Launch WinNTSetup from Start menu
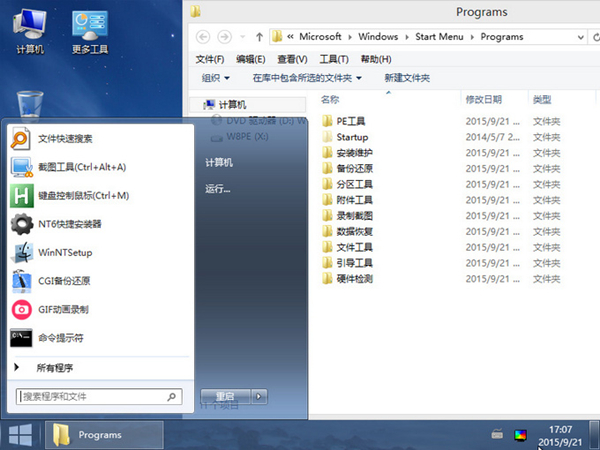Screen dimensions: 600x450 coord(64,253)
